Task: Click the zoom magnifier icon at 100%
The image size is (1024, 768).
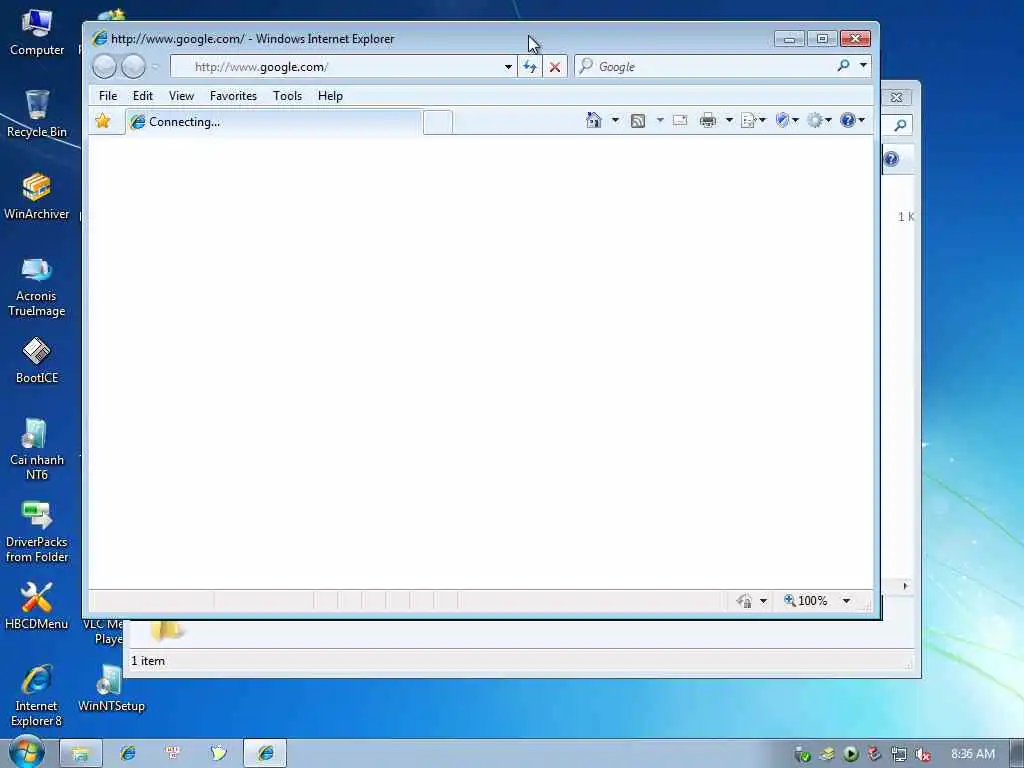Action: (790, 600)
